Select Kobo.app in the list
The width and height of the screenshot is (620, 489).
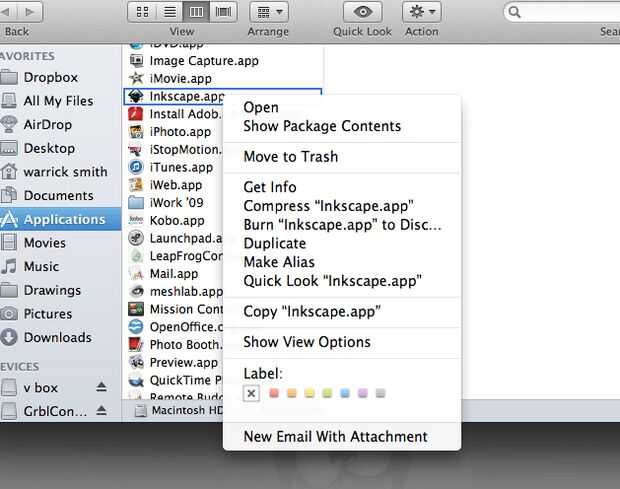point(177,220)
